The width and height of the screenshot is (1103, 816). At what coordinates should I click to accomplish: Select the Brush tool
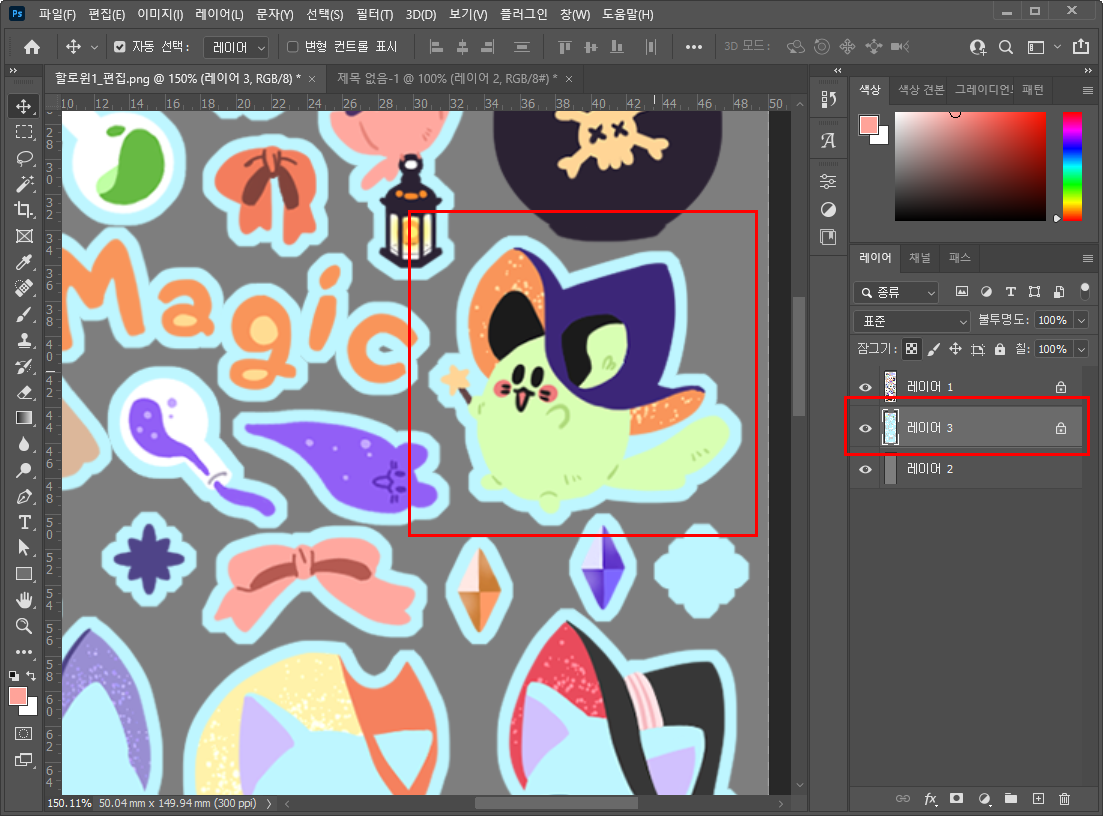pos(24,314)
